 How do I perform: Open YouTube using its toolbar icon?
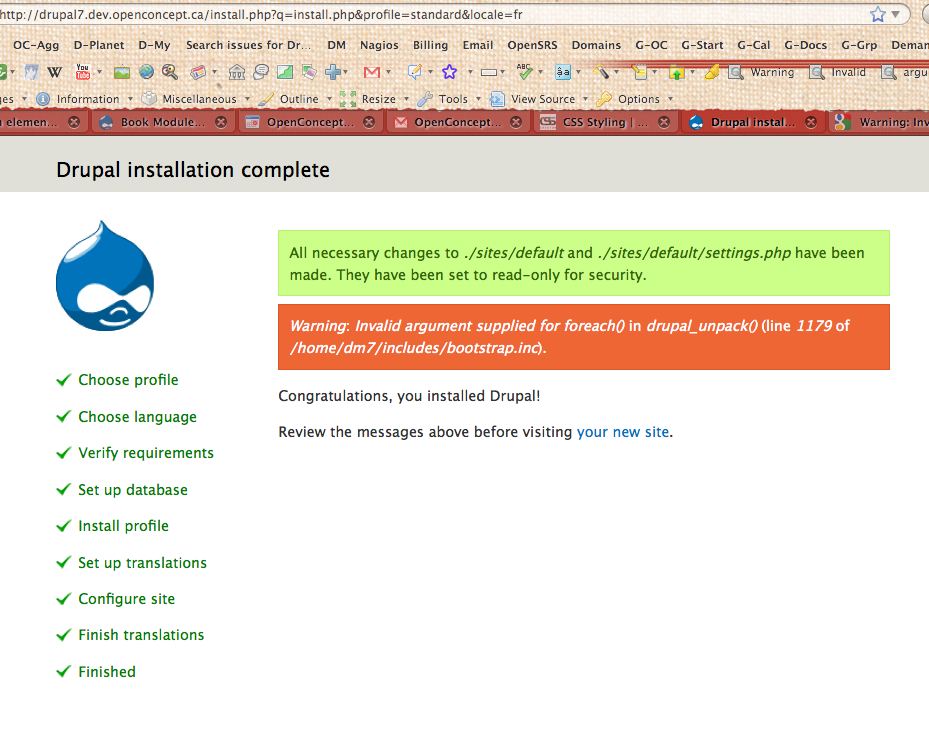(85, 71)
